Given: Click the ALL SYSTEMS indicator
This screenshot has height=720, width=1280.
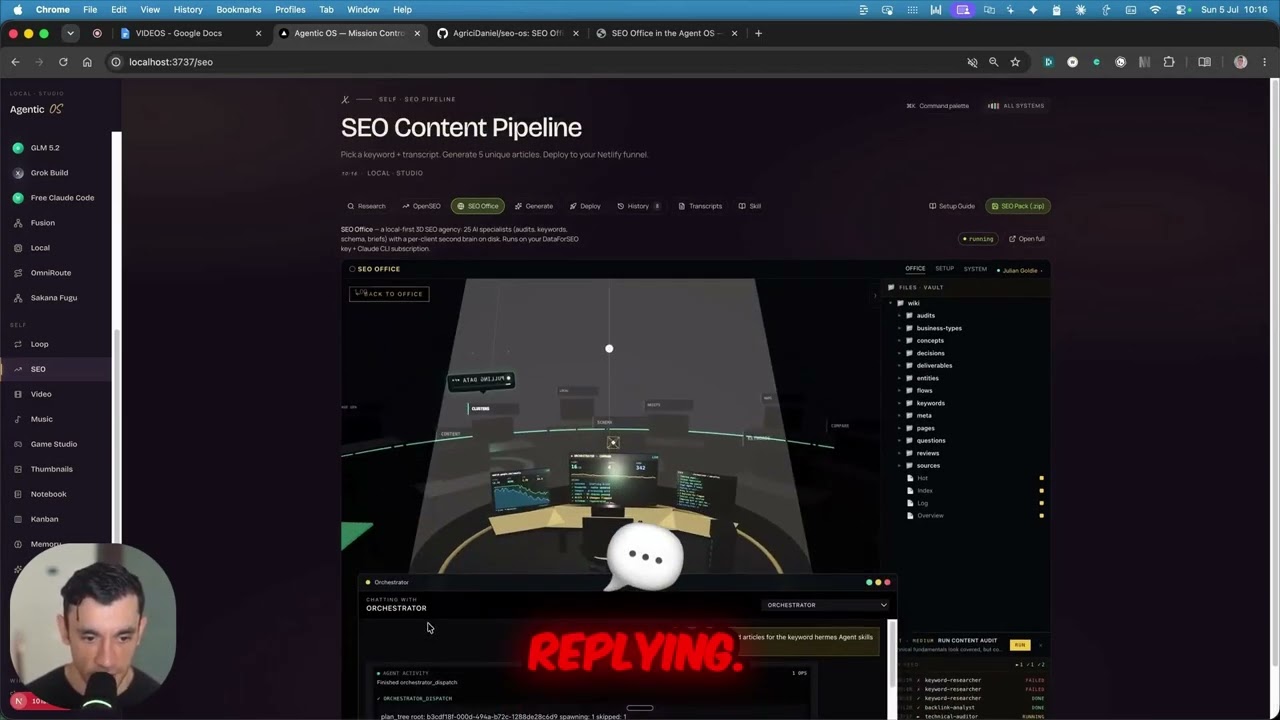Looking at the screenshot, I should (x=1016, y=106).
